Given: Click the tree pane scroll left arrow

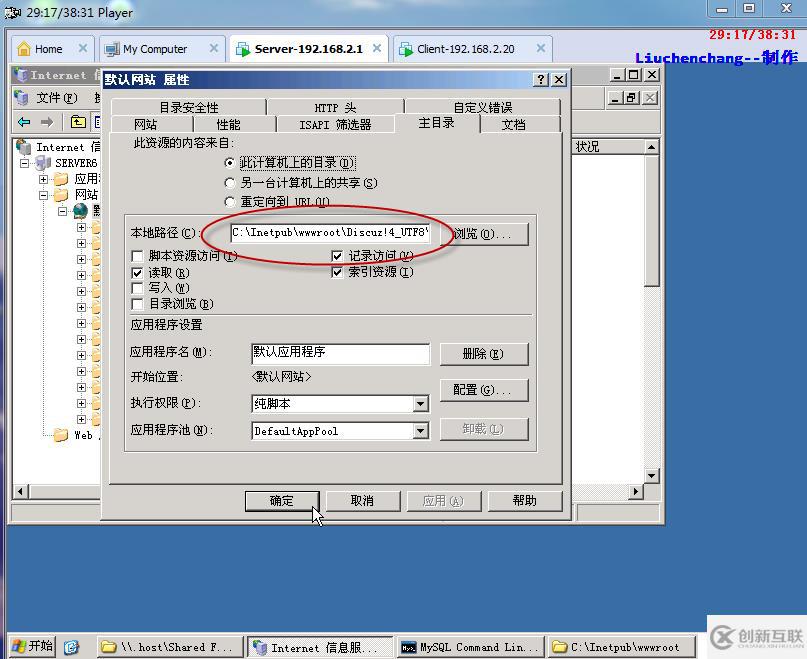Looking at the screenshot, I should [21, 492].
